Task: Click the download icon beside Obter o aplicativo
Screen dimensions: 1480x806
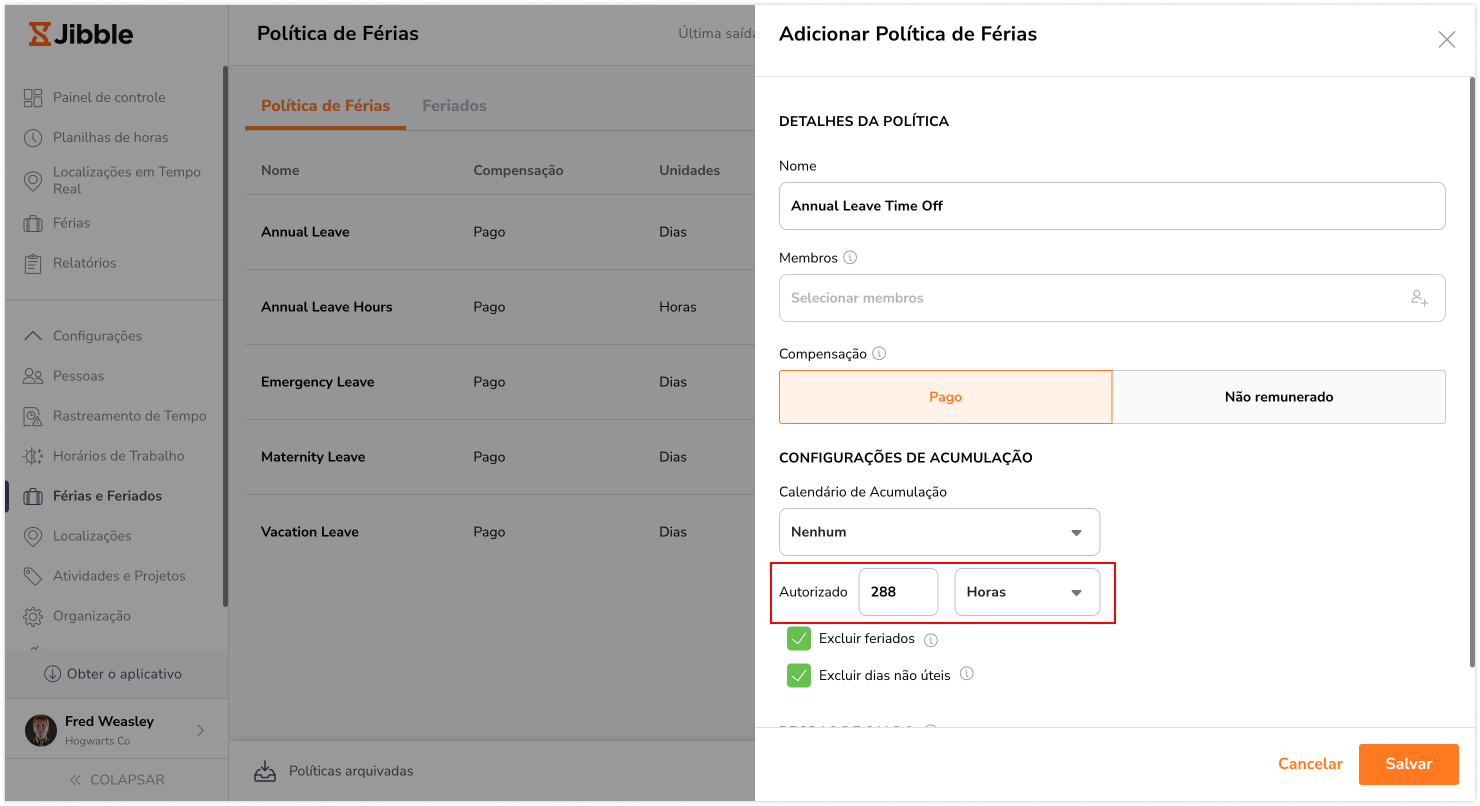Action: 53,674
